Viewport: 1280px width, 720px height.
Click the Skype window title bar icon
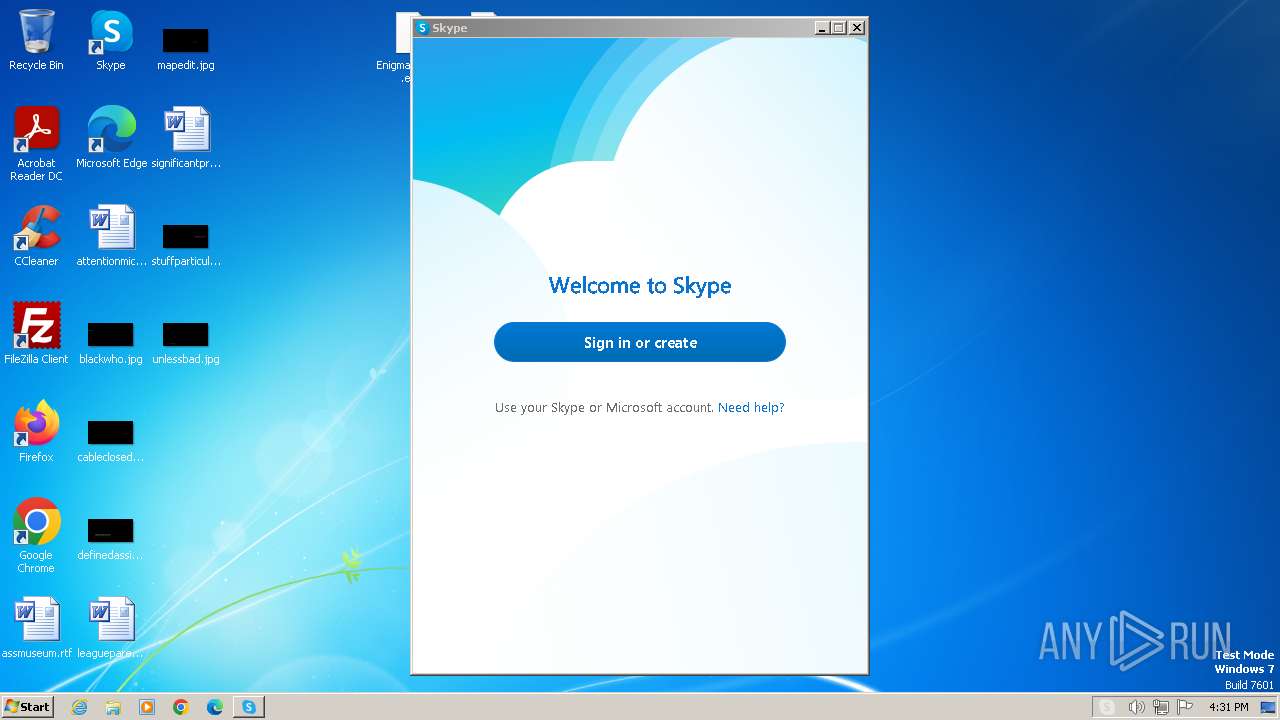point(423,28)
